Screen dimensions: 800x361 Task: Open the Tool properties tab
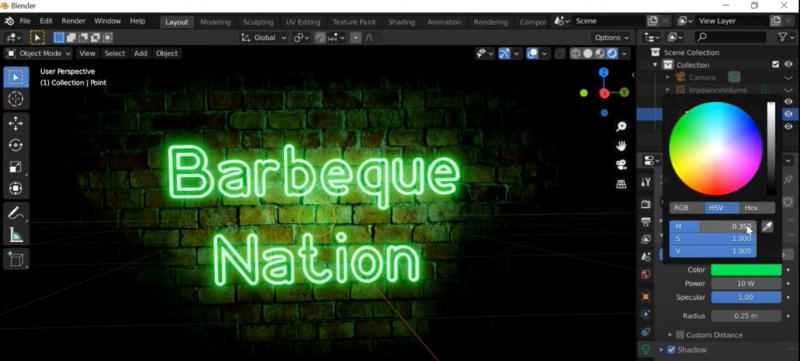[646, 182]
